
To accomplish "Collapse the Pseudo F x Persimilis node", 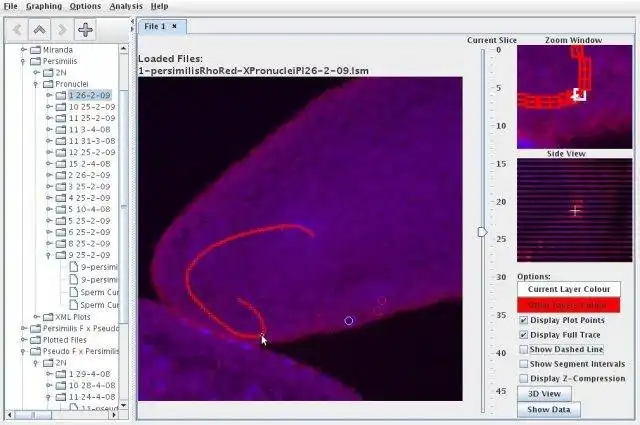I will [x=23, y=351].
